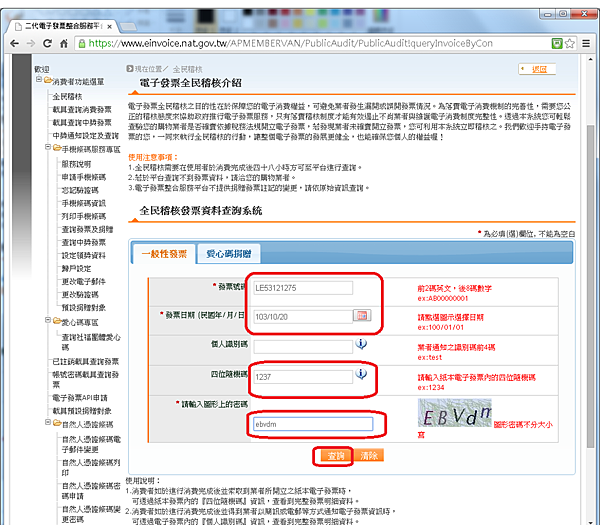Screen dimensions: 600x525
Task: Click the info icon beside 四位隨機碼
Action: (361, 374)
